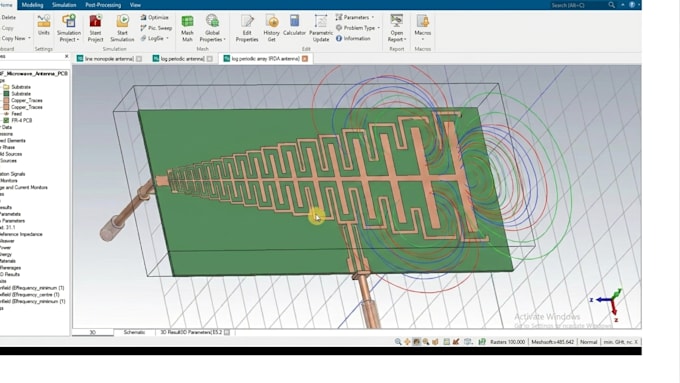Image resolution: width=680 pixels, height=383 pixels.
Task: Switch to the Simulation ribbon tab
Action: (x=64, y=5)
